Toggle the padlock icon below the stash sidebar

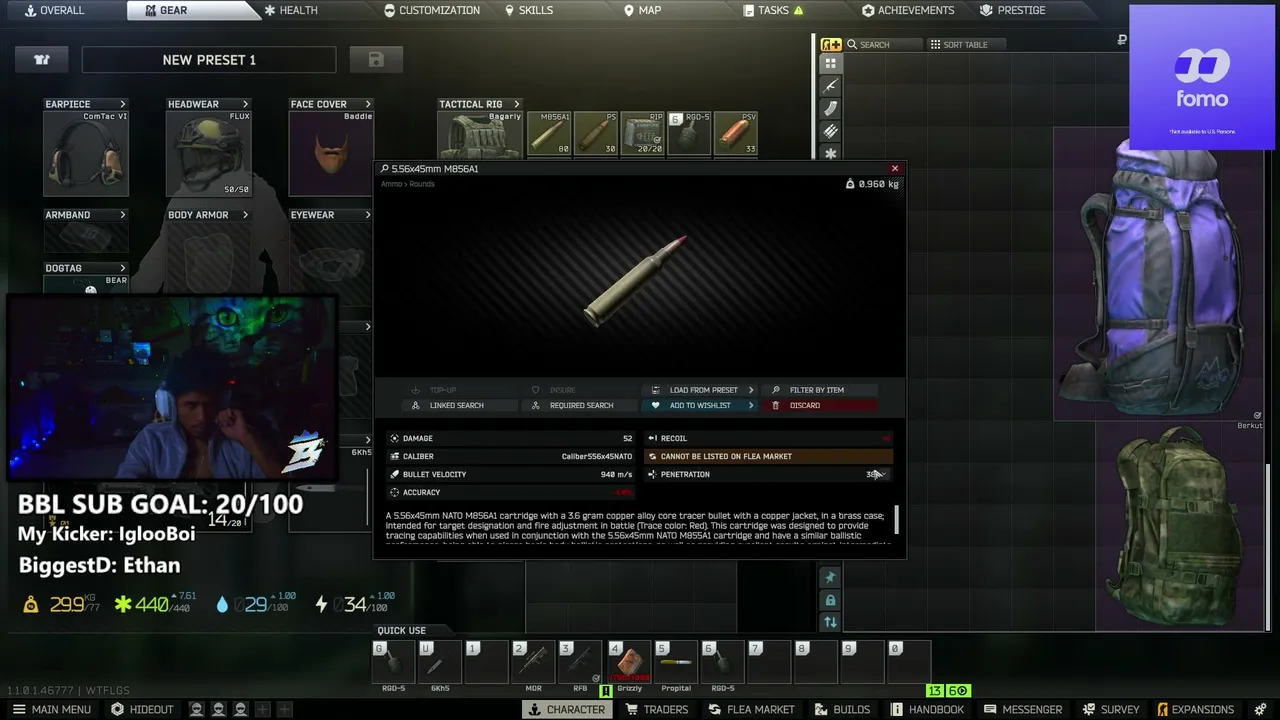coord(830,600)
